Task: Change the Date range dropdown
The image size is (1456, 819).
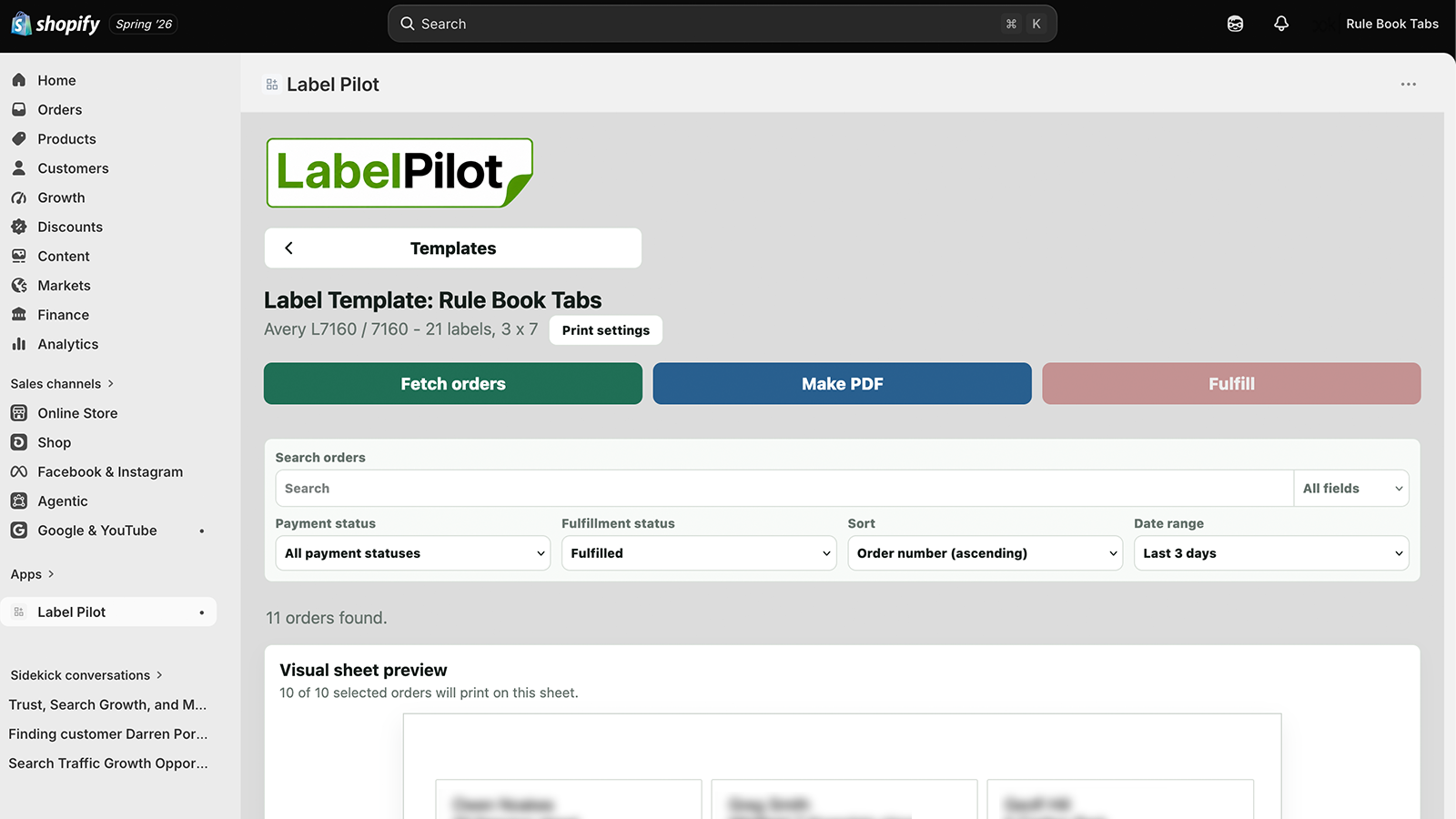Action: pos(1271,553)
